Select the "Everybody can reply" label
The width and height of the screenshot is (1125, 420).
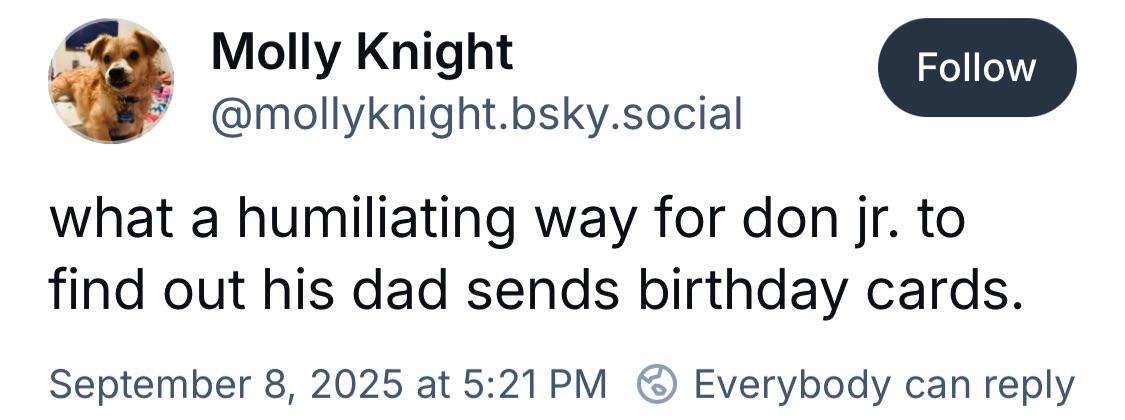coord(884,383)
